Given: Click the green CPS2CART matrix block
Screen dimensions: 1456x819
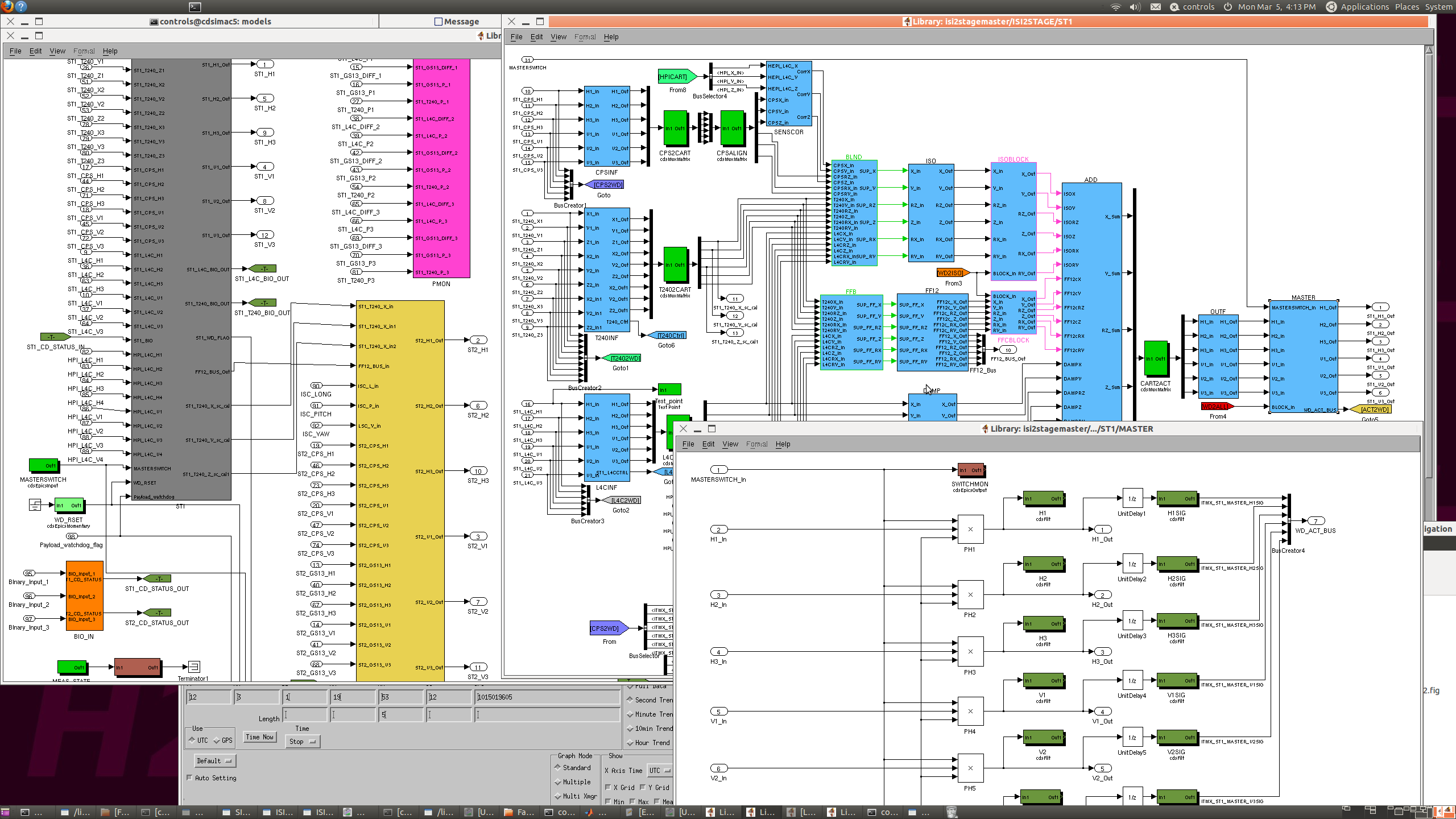Looking at the screenshot, I should (x=675, y=129).
